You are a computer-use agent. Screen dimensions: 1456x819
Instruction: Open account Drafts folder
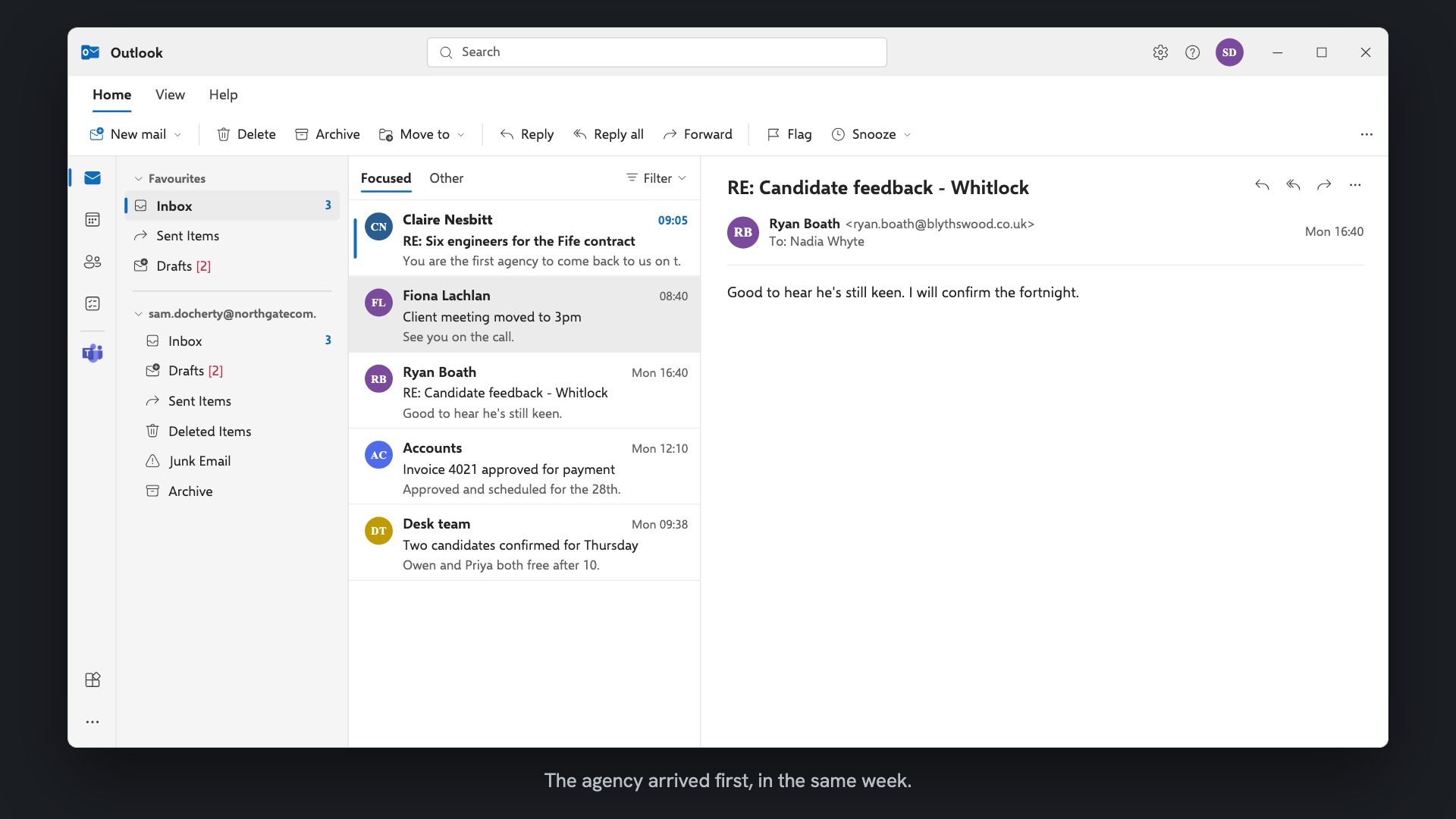click(232, 371)
